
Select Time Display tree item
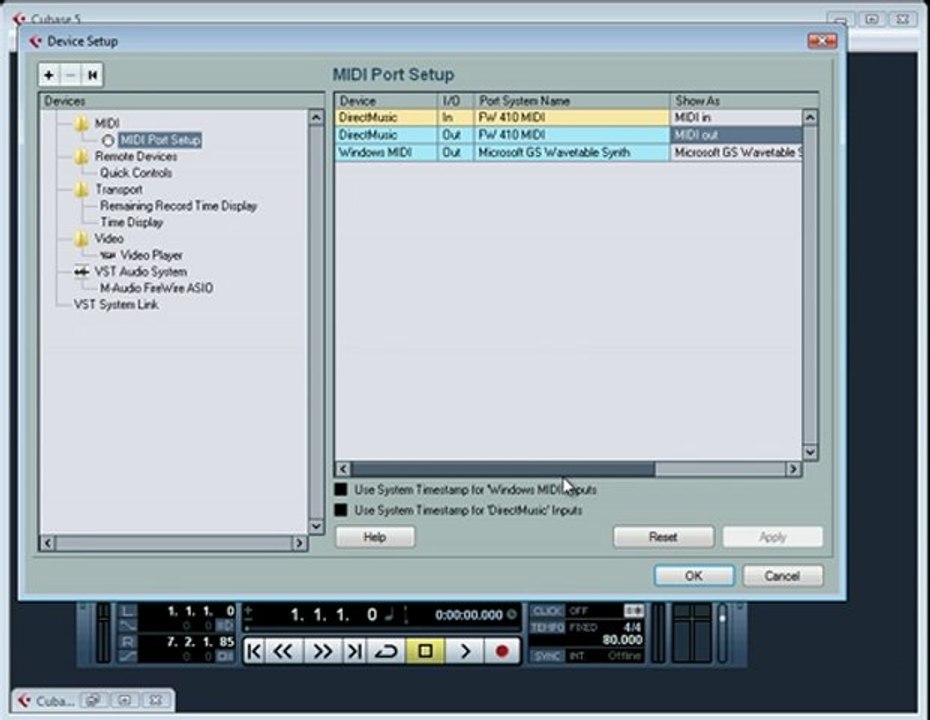click(131, 222)
